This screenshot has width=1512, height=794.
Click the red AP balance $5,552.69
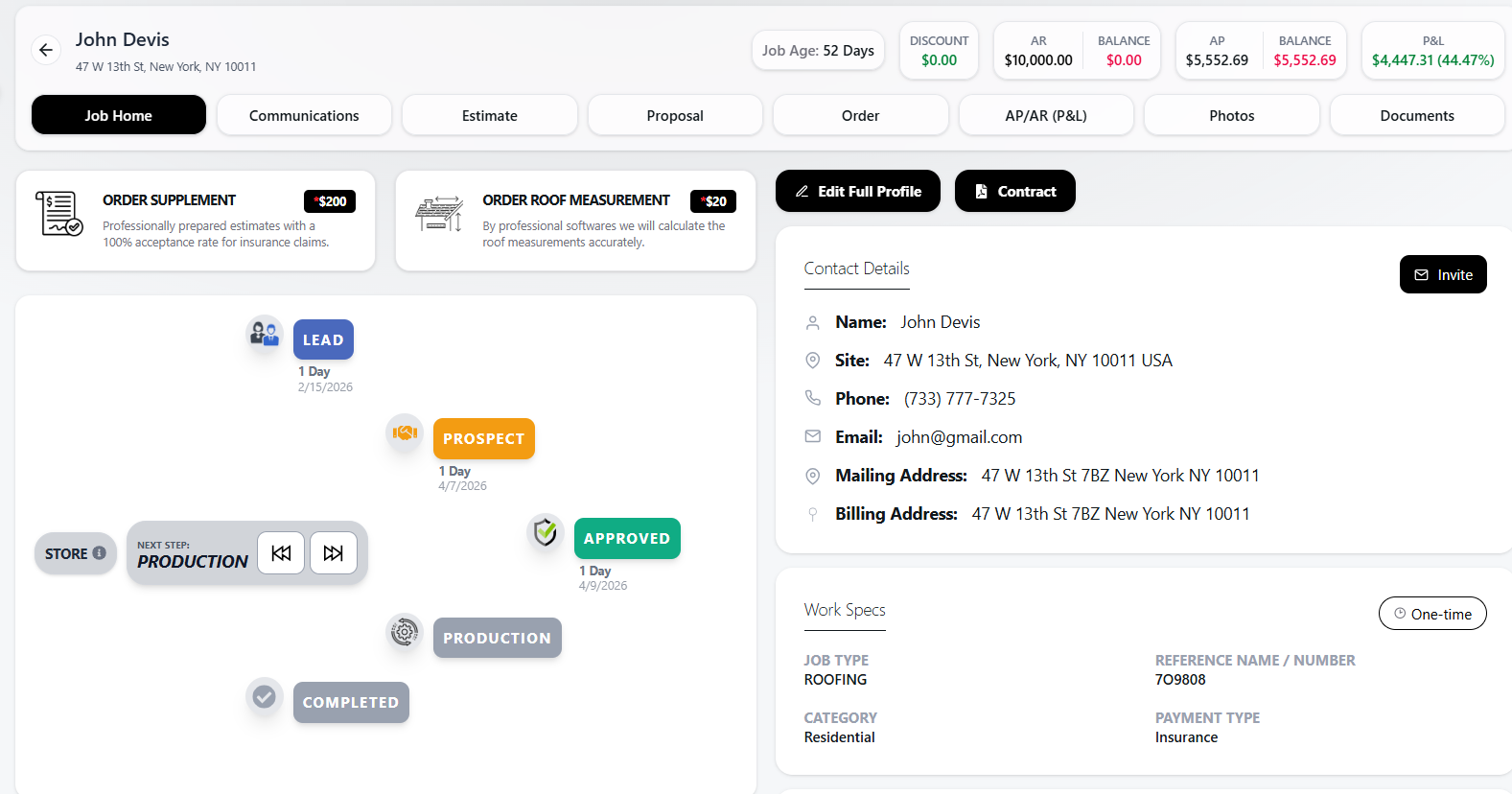tap(1305, 59)
